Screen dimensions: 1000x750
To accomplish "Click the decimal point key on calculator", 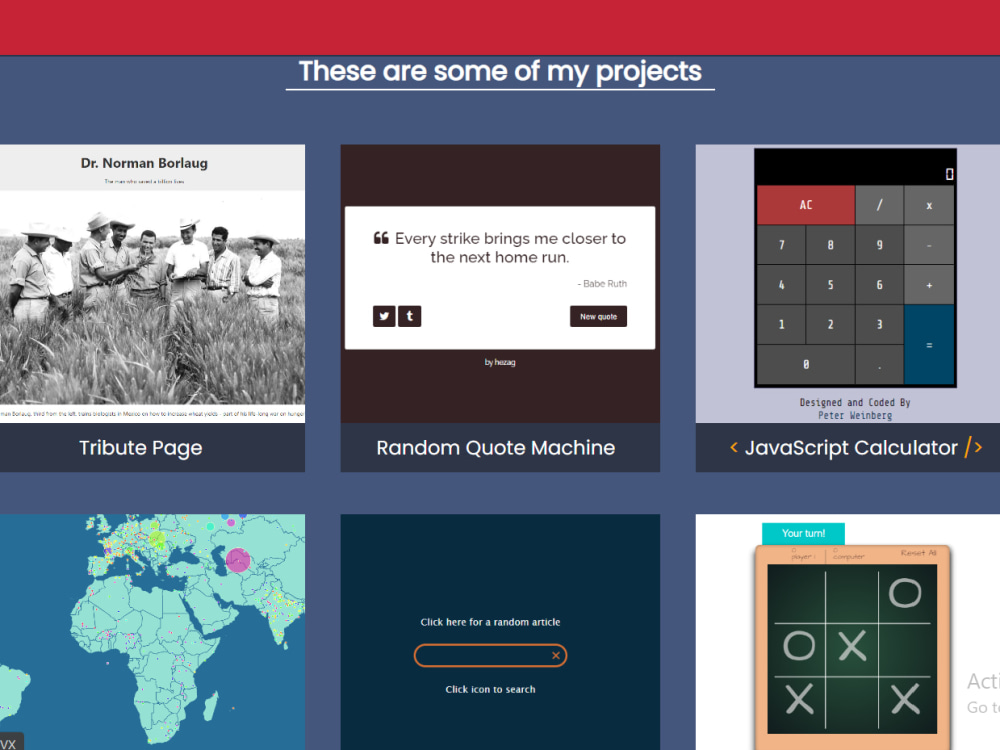I will pyautogui.click(x=879, y=365).
